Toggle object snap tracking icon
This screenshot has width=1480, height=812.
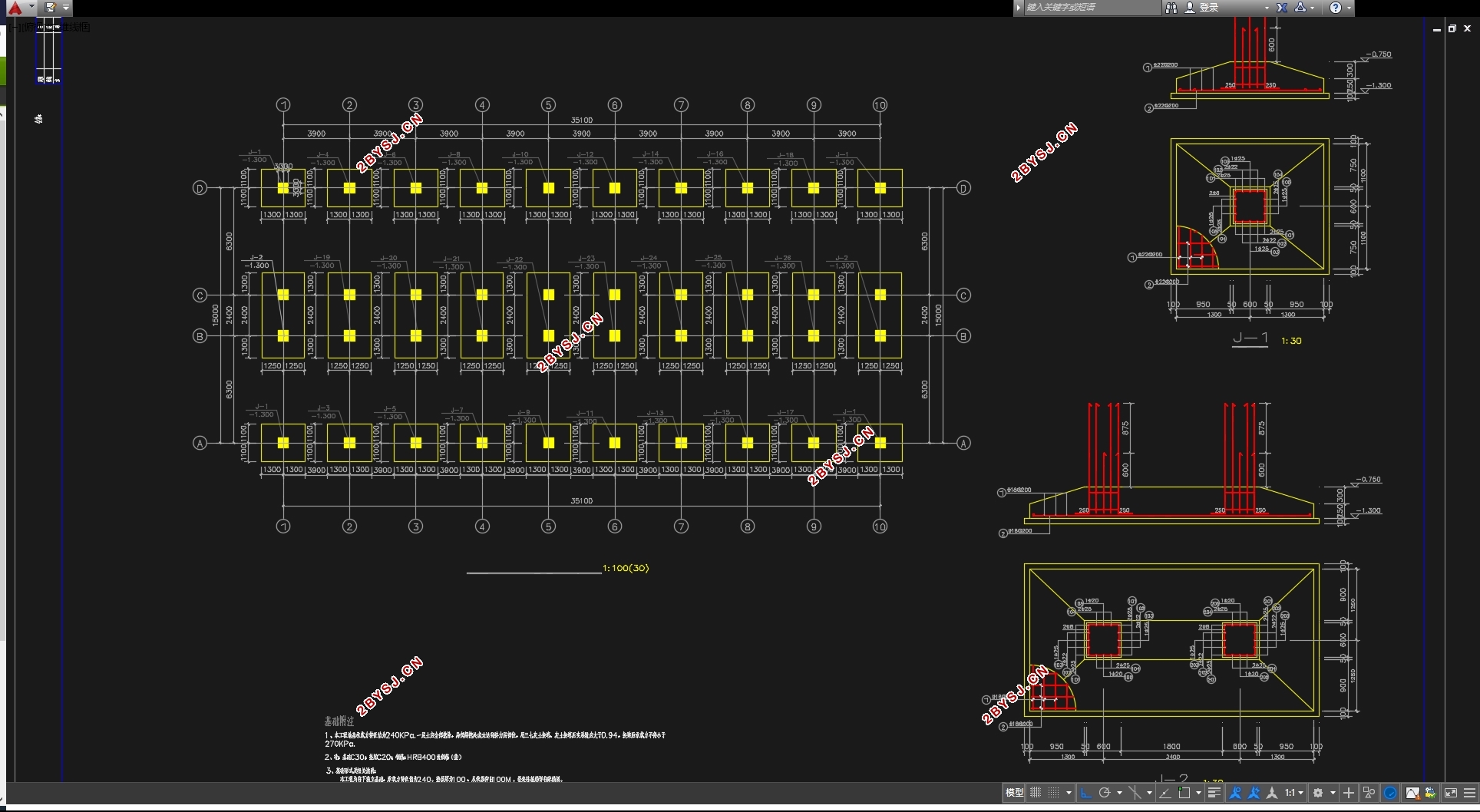1165,793
